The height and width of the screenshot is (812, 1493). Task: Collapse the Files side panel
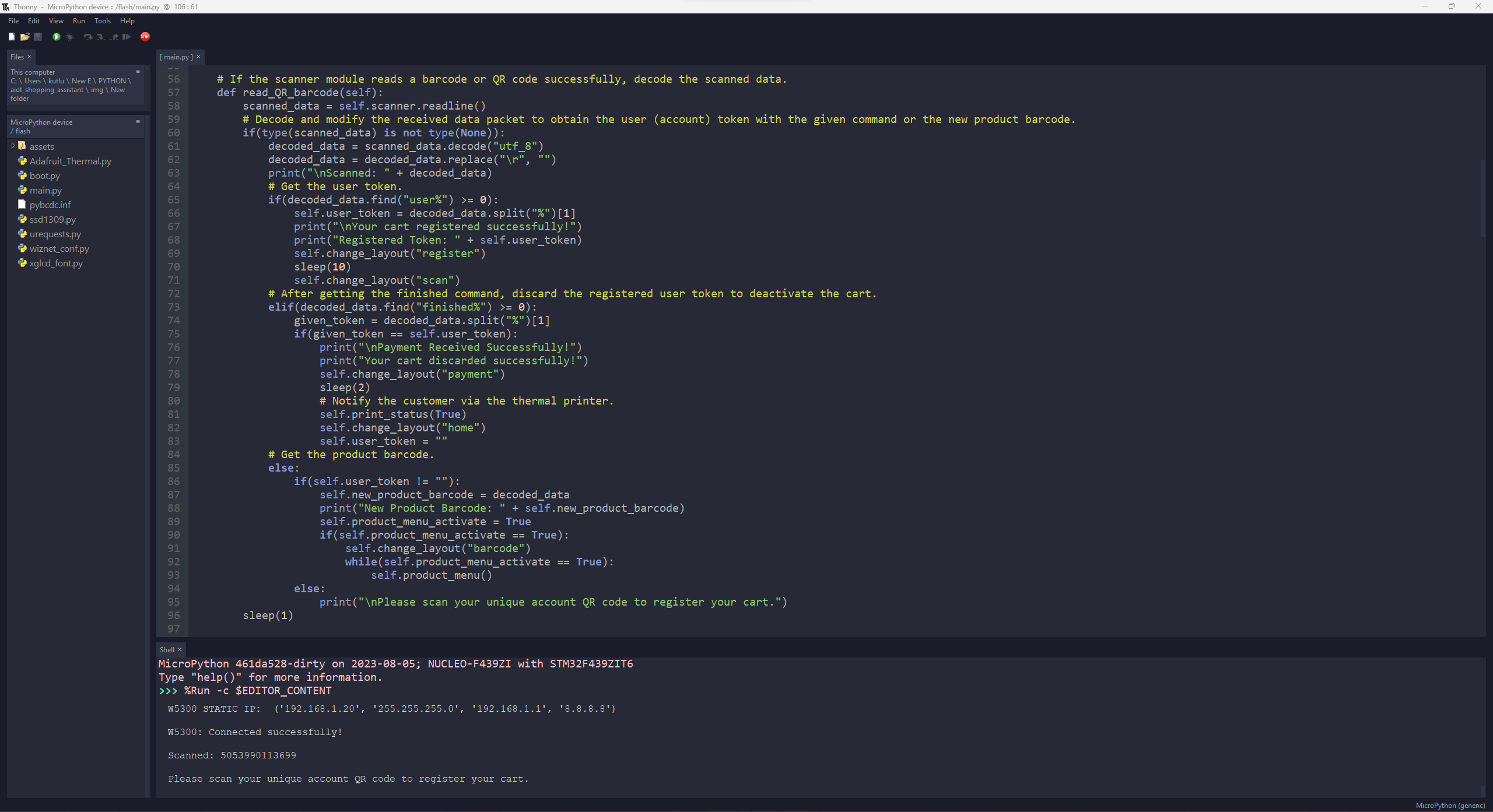29,57
